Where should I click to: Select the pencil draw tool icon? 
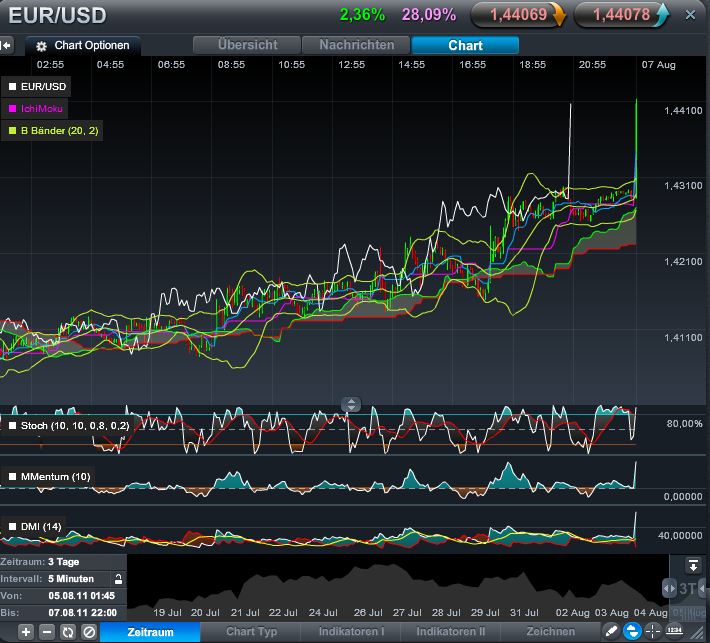(x=611, y=631)
